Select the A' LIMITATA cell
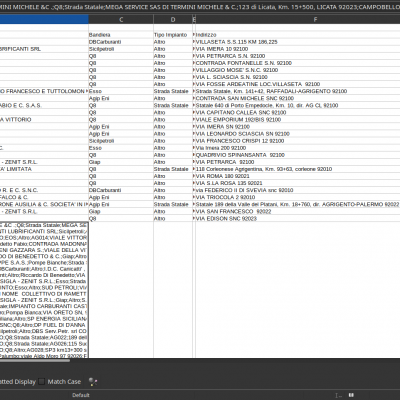400x400 pixels. click(x=44, y=169)
